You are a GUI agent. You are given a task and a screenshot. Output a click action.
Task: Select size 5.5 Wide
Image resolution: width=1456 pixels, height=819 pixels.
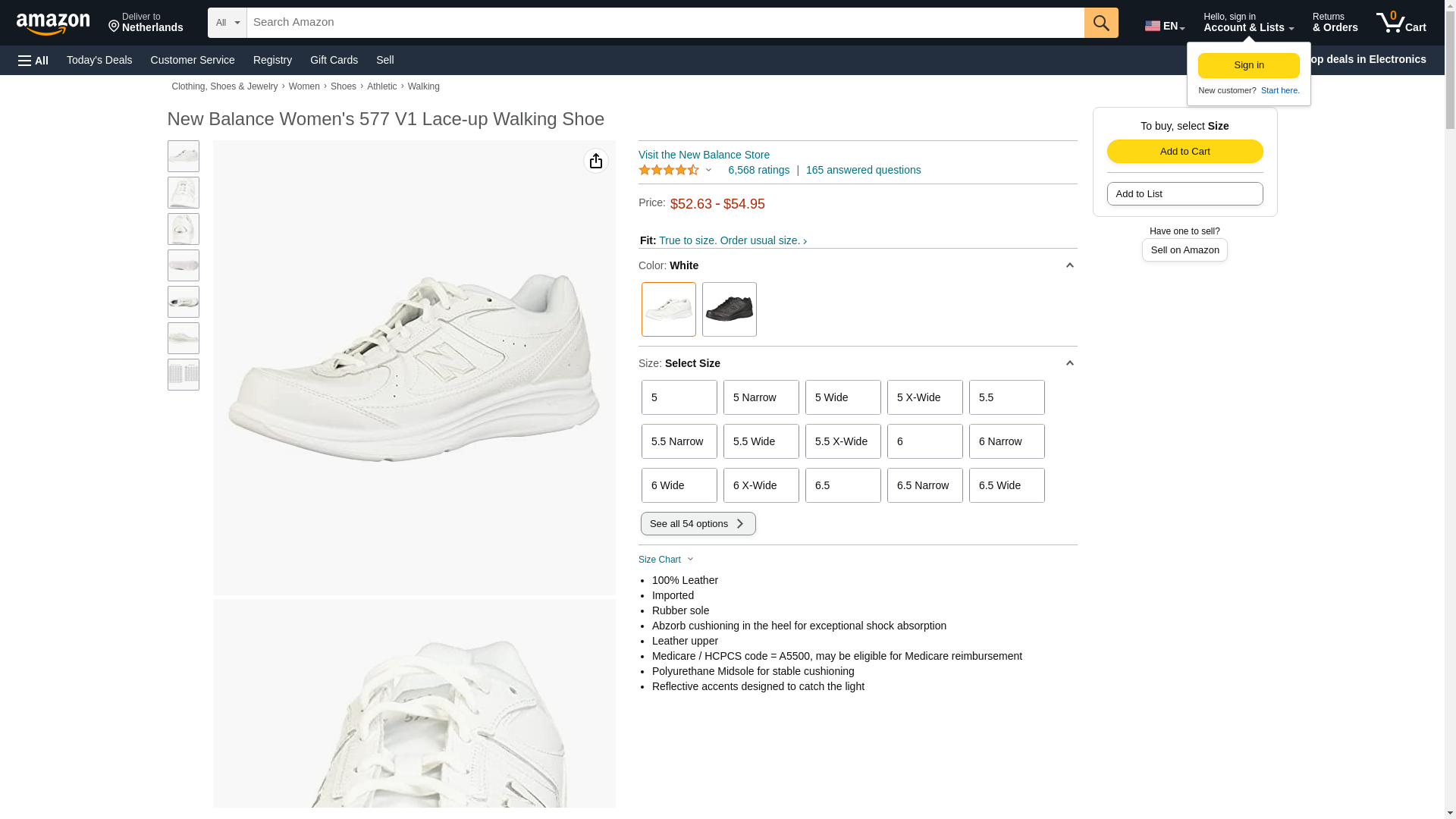click(761, 441)
